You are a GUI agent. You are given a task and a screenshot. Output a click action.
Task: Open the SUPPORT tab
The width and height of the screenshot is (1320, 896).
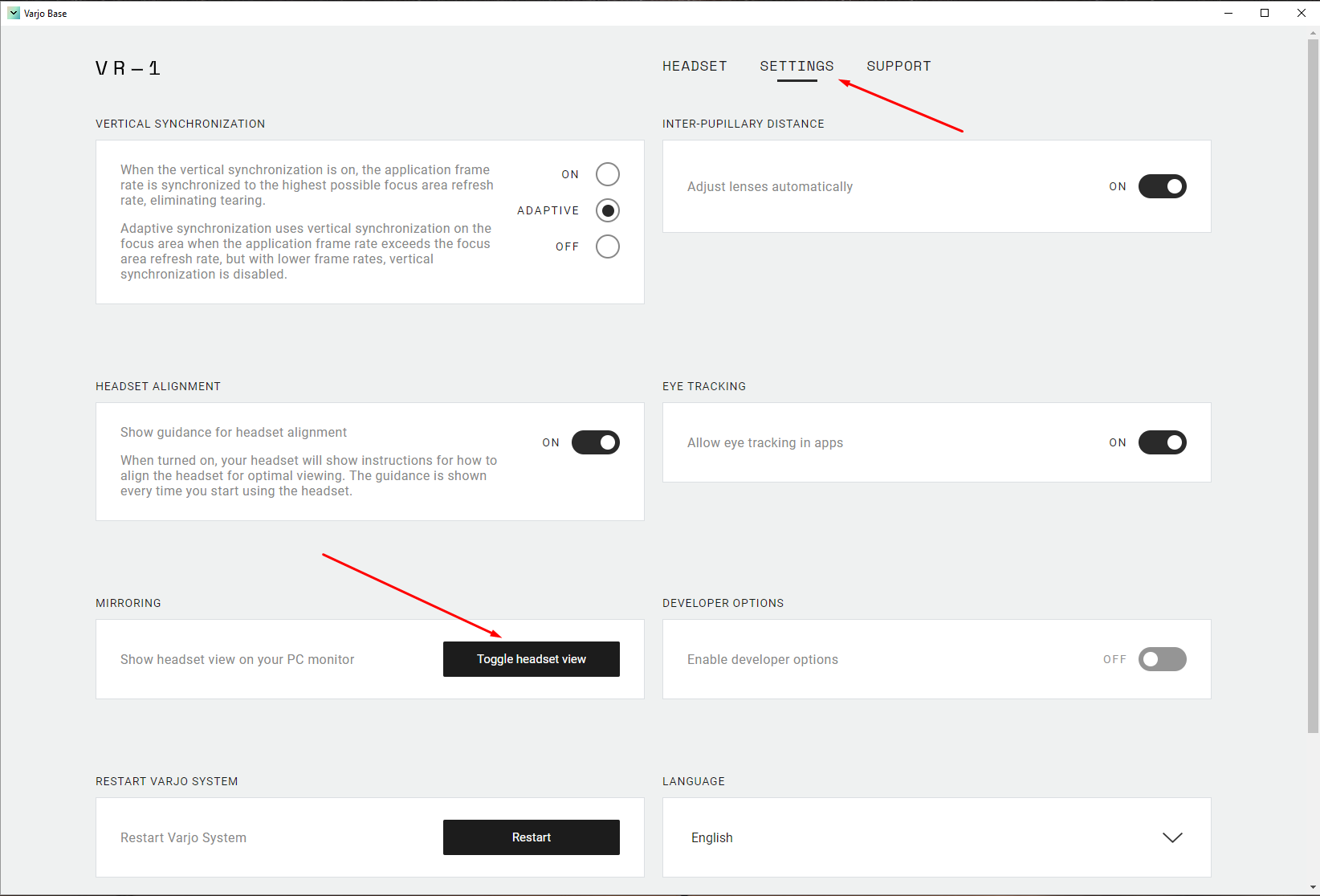pyautogui.click(x=898, y=66)
